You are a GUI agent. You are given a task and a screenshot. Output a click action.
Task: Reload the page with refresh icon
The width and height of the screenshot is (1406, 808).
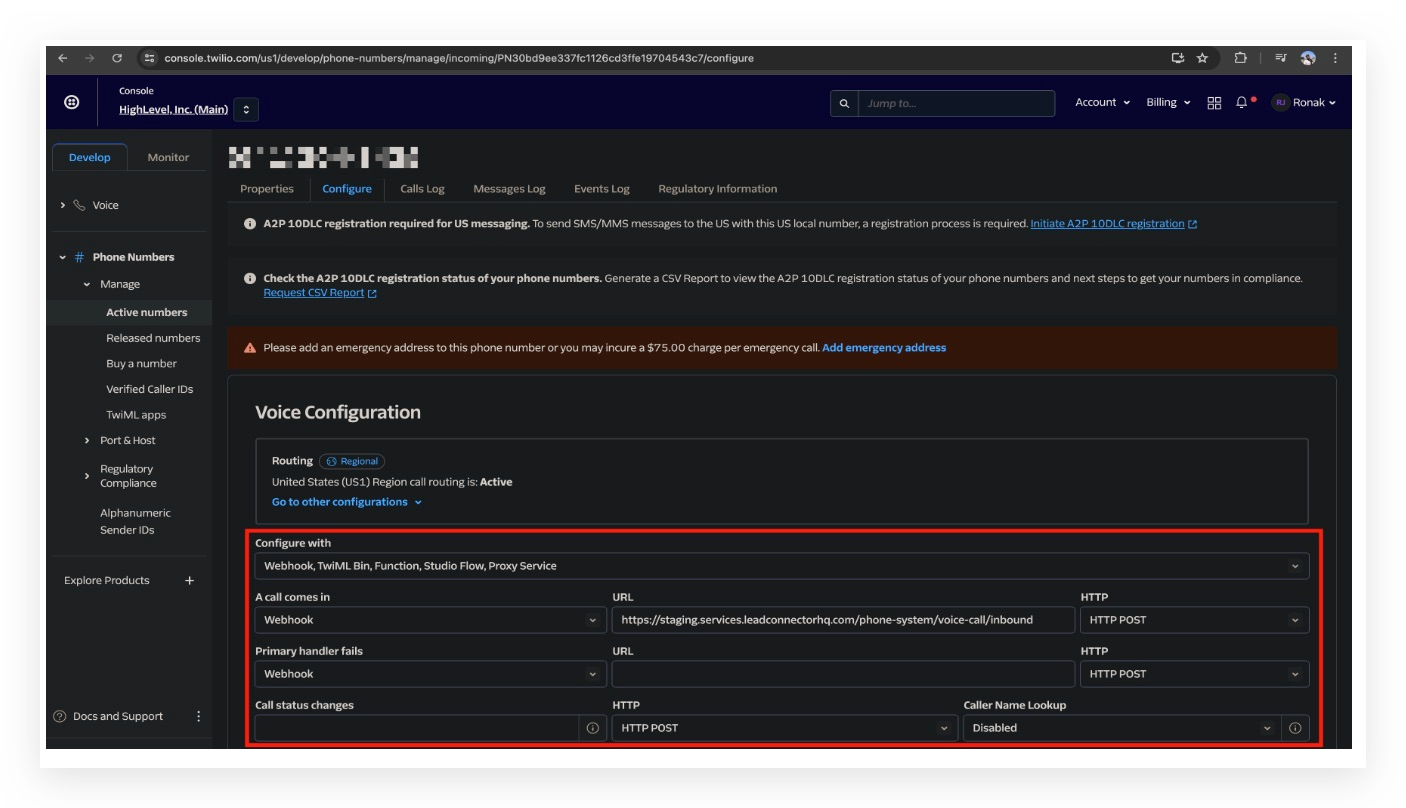point(117,58)
